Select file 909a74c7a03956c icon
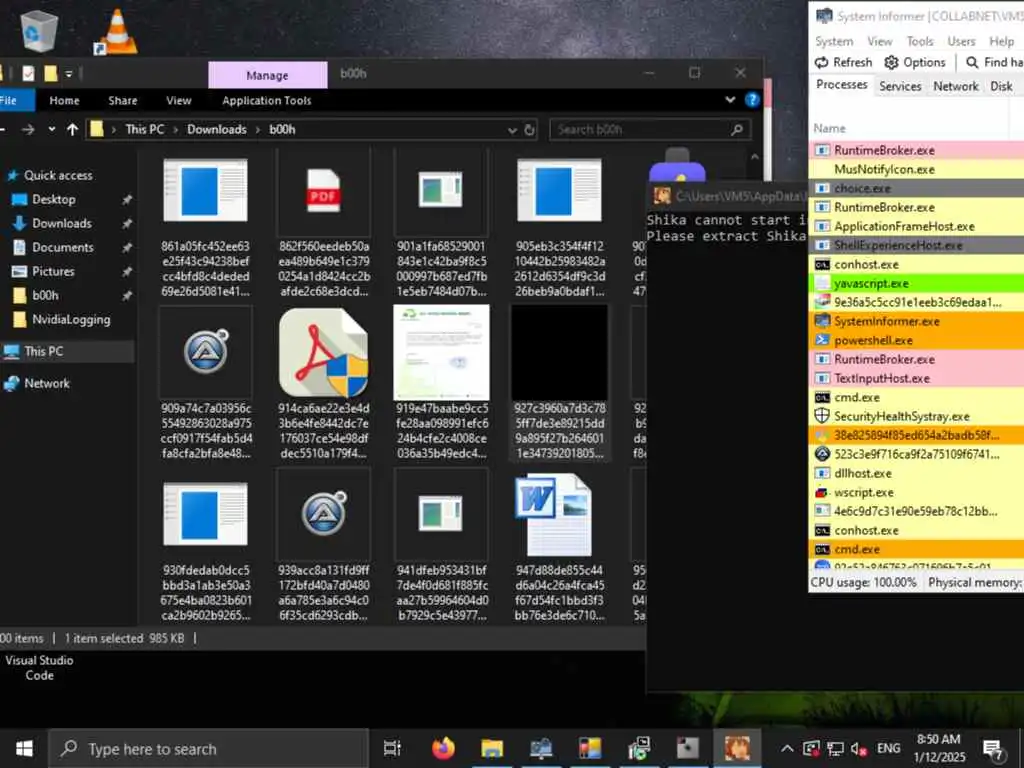This screenshot has height=768, width=1024. [206, 351]
